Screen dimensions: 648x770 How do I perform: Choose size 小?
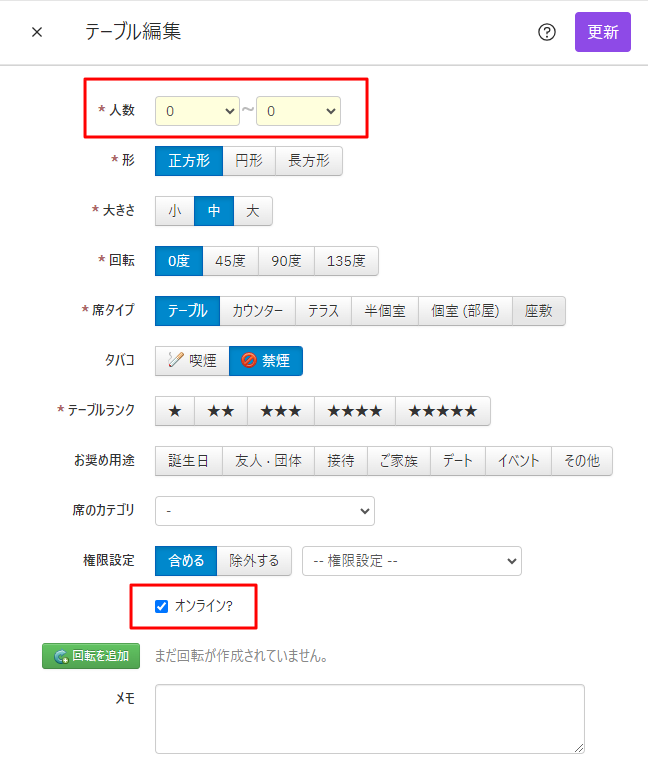(x=175, y=211)
